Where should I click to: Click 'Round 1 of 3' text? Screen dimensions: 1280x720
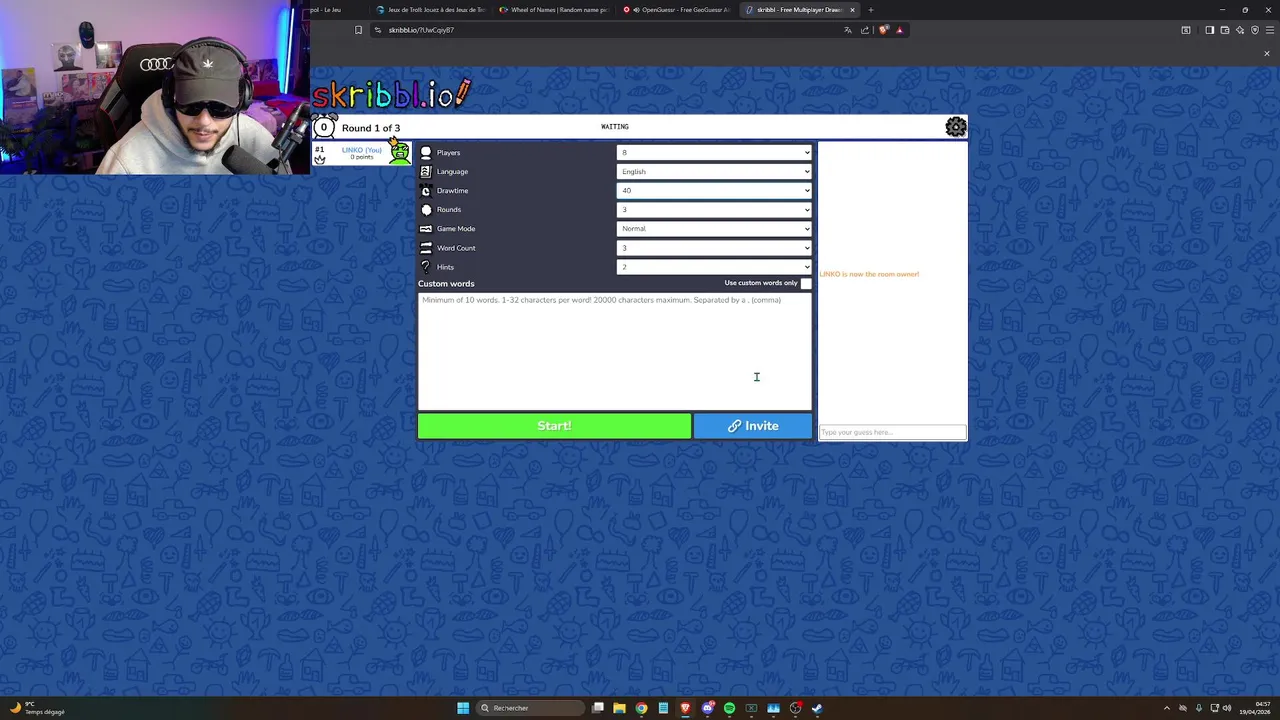371,128
